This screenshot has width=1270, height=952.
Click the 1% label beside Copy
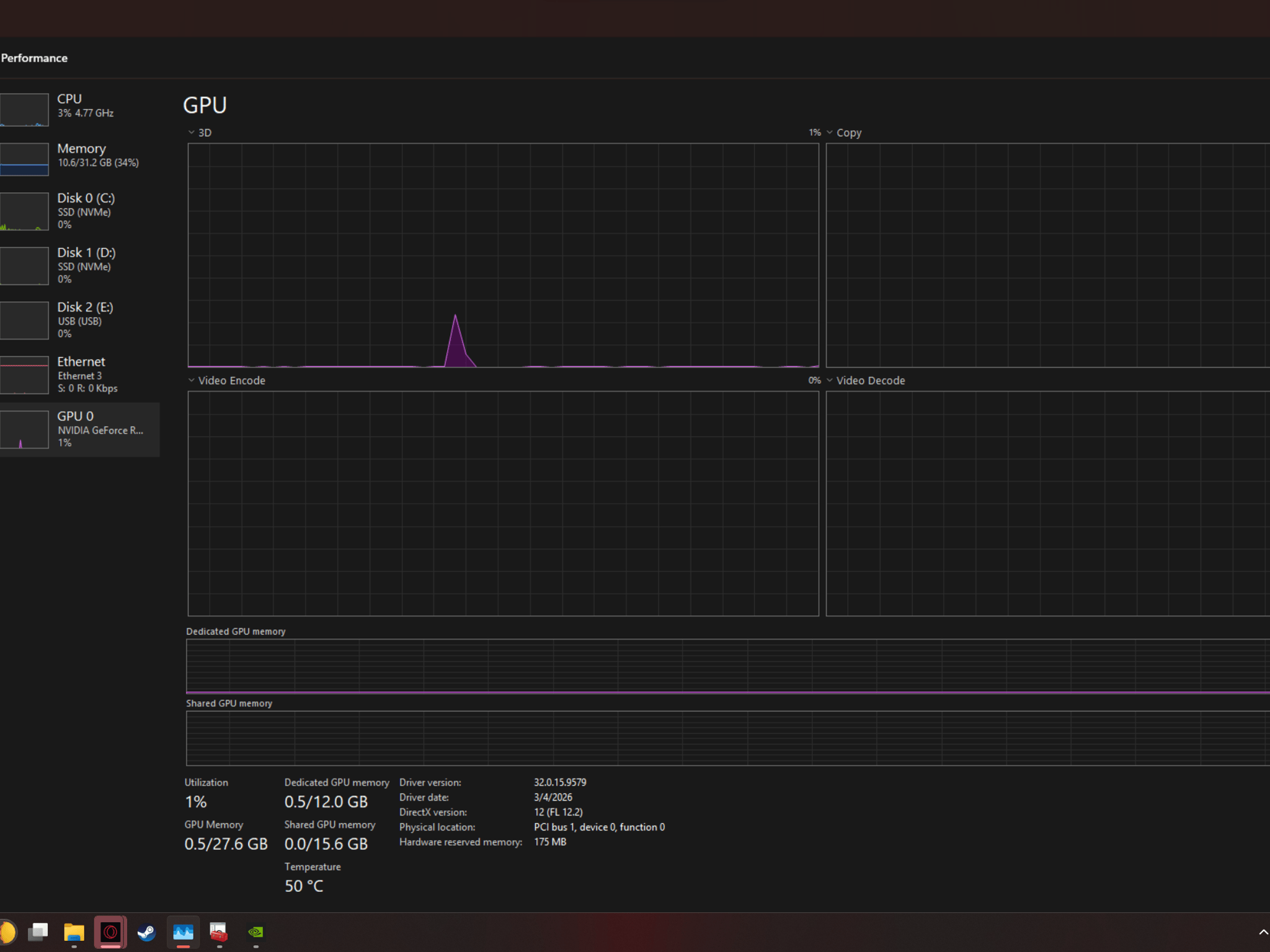point(815,133)
